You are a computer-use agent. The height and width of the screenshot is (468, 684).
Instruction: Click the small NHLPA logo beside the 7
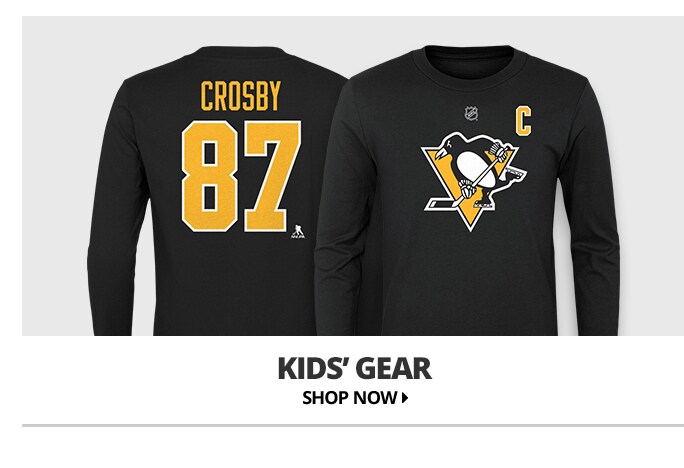298,232
